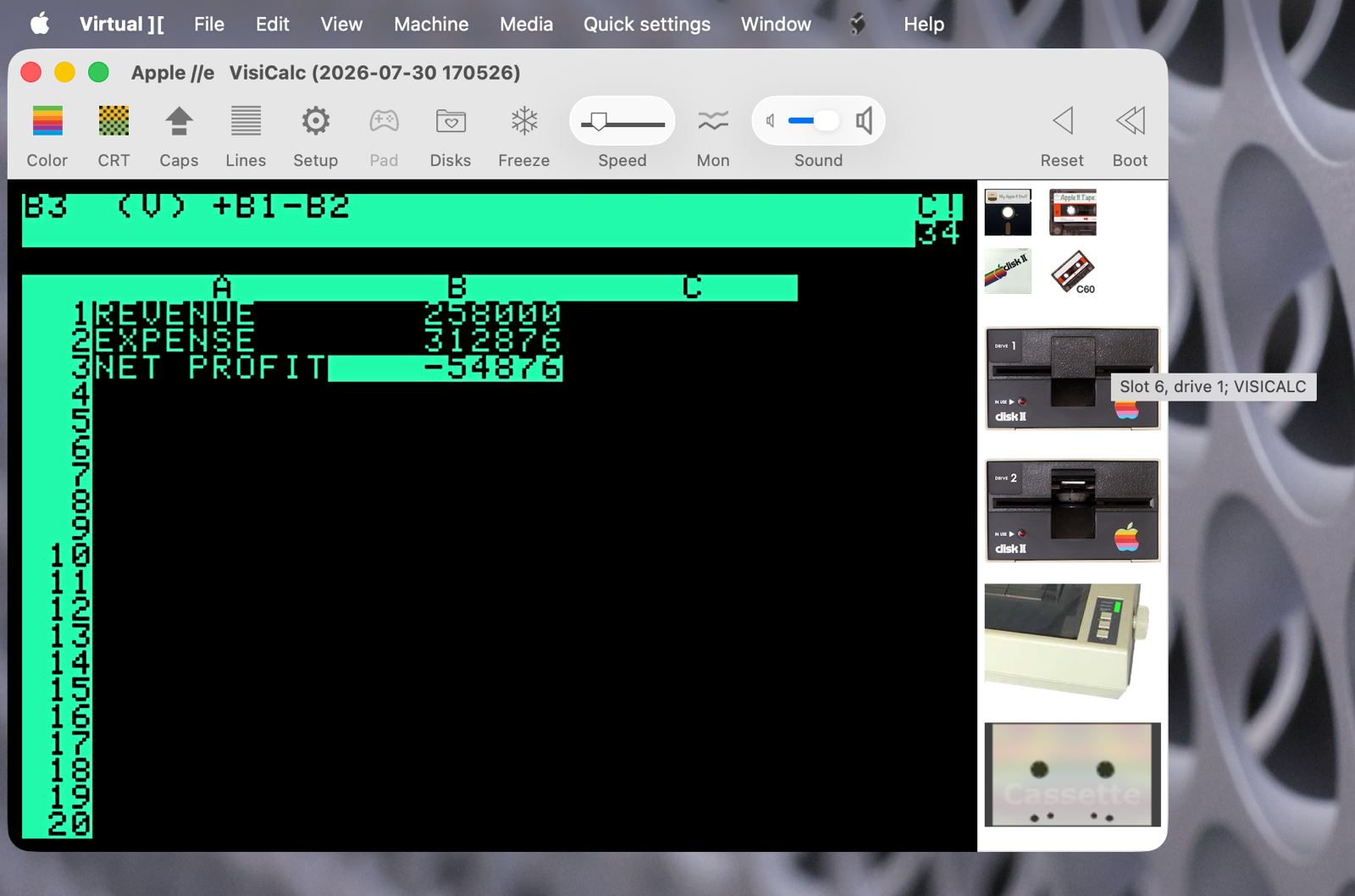Click the printer image

tap(1068, 641)
